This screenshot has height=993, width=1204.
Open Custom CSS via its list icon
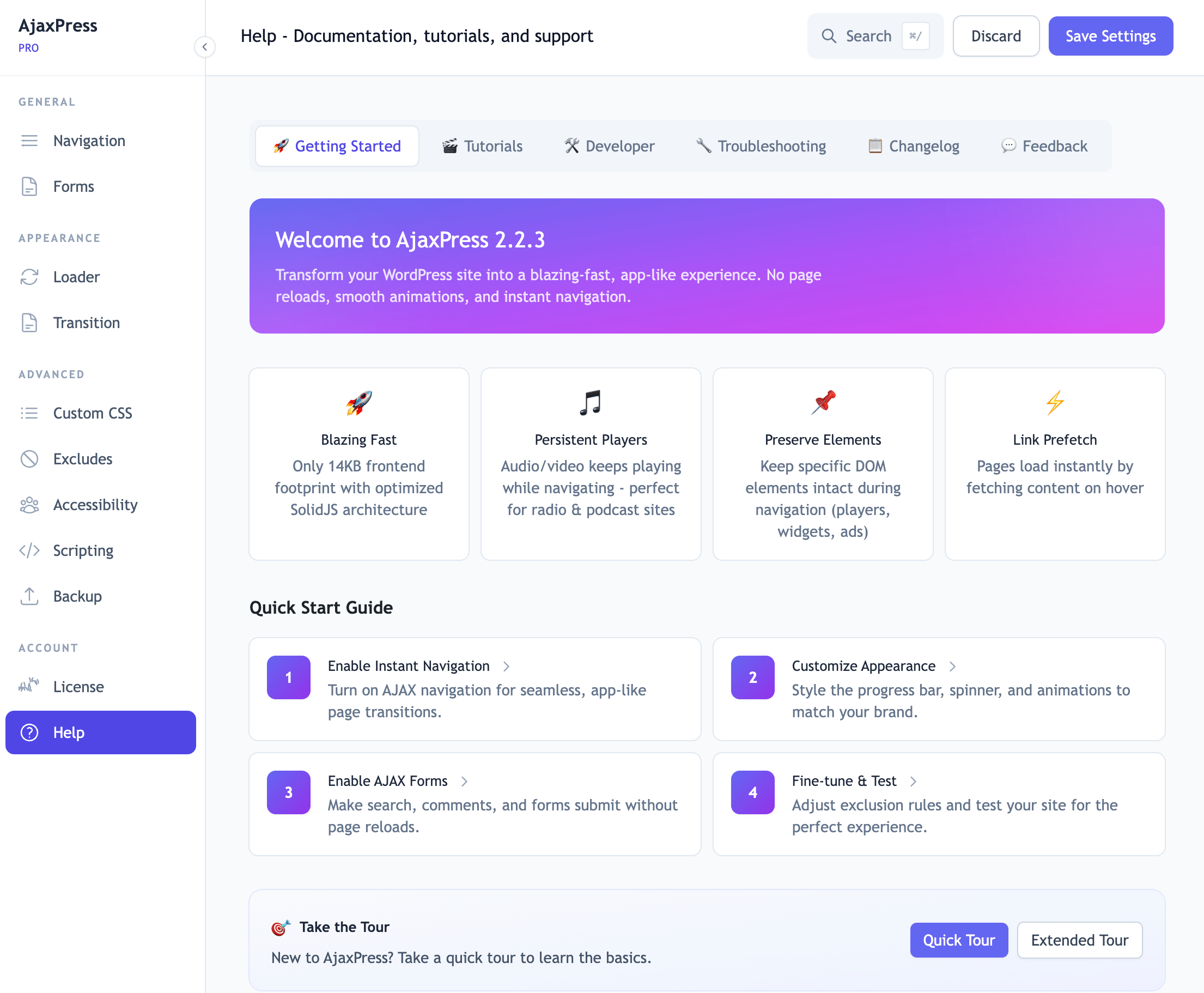pos(29,413)
